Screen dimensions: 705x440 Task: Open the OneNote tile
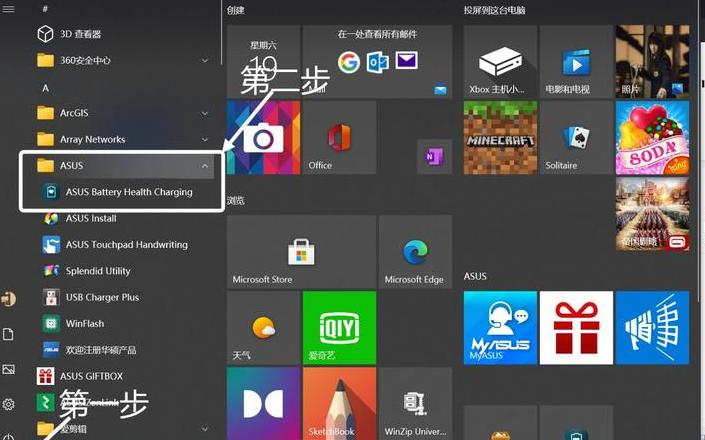pyautogui.click(x=434, y=156)
